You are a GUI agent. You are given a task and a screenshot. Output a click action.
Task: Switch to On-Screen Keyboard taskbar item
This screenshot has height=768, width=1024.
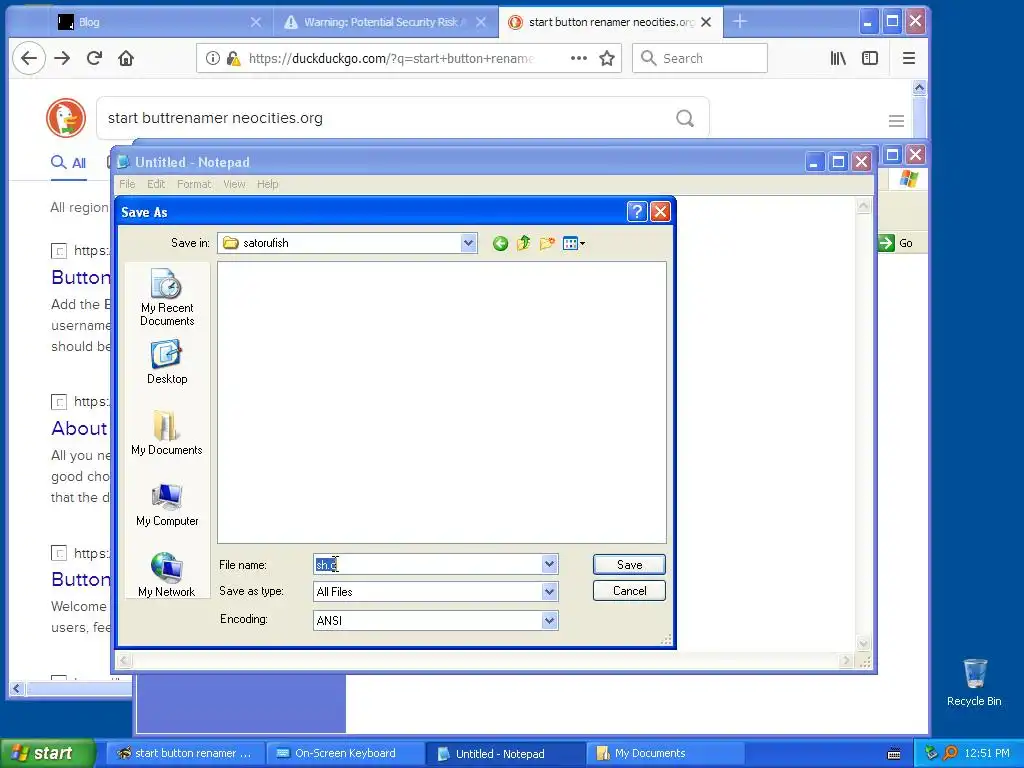pyautogui.click(x=345, y=753)
